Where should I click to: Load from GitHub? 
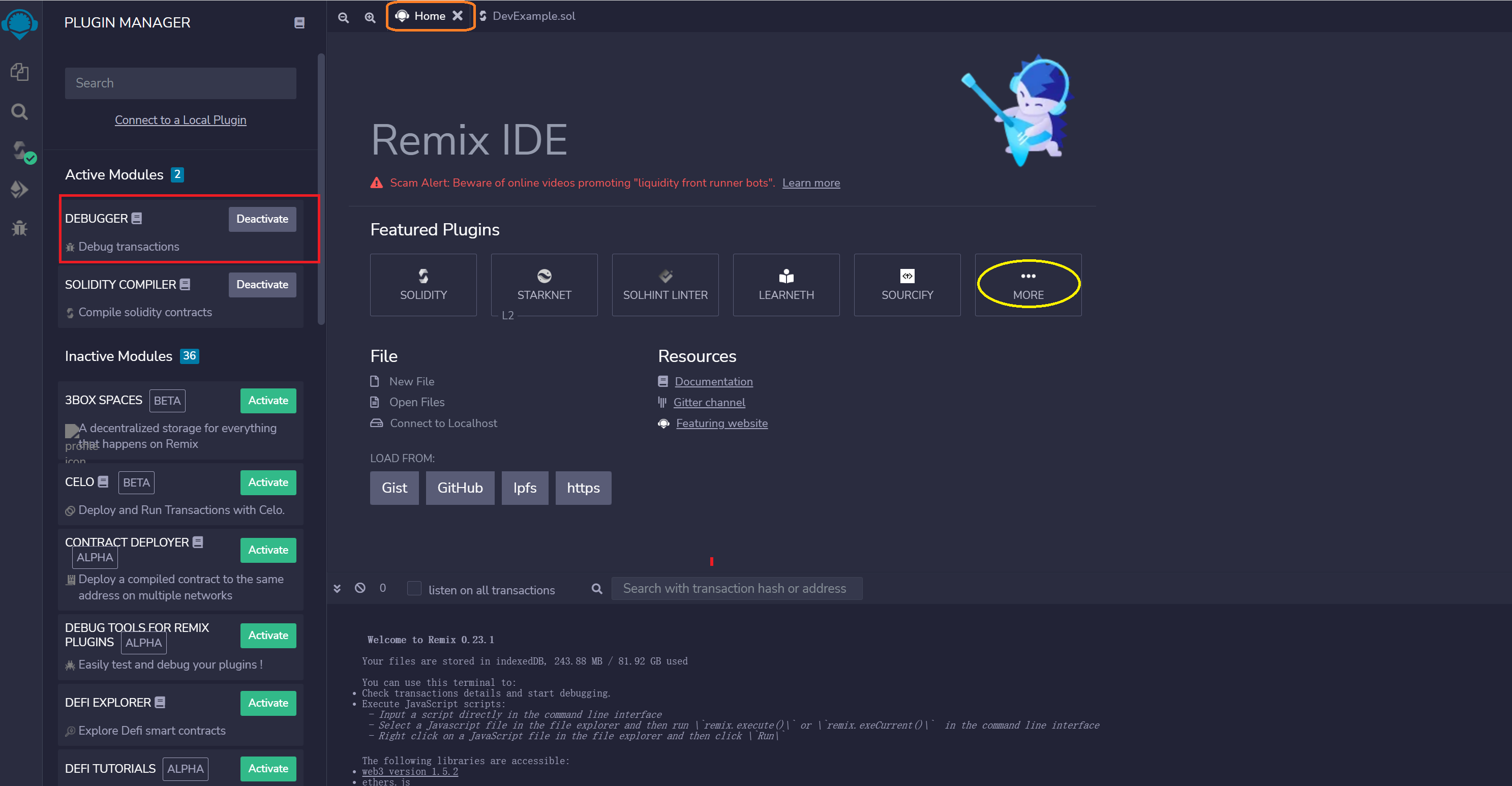click(x=460, y=488)
